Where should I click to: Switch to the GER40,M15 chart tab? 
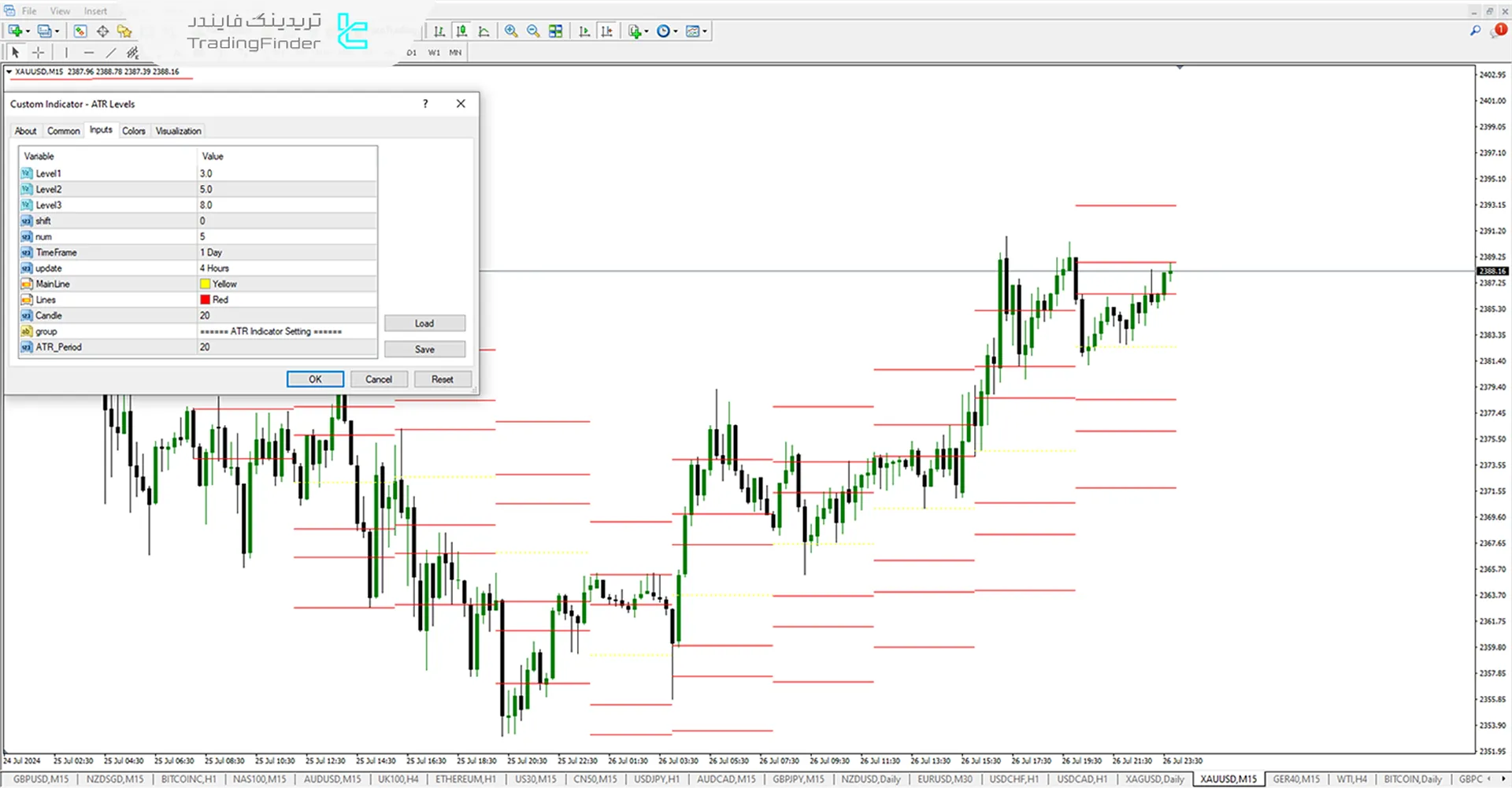[1295, 779]
